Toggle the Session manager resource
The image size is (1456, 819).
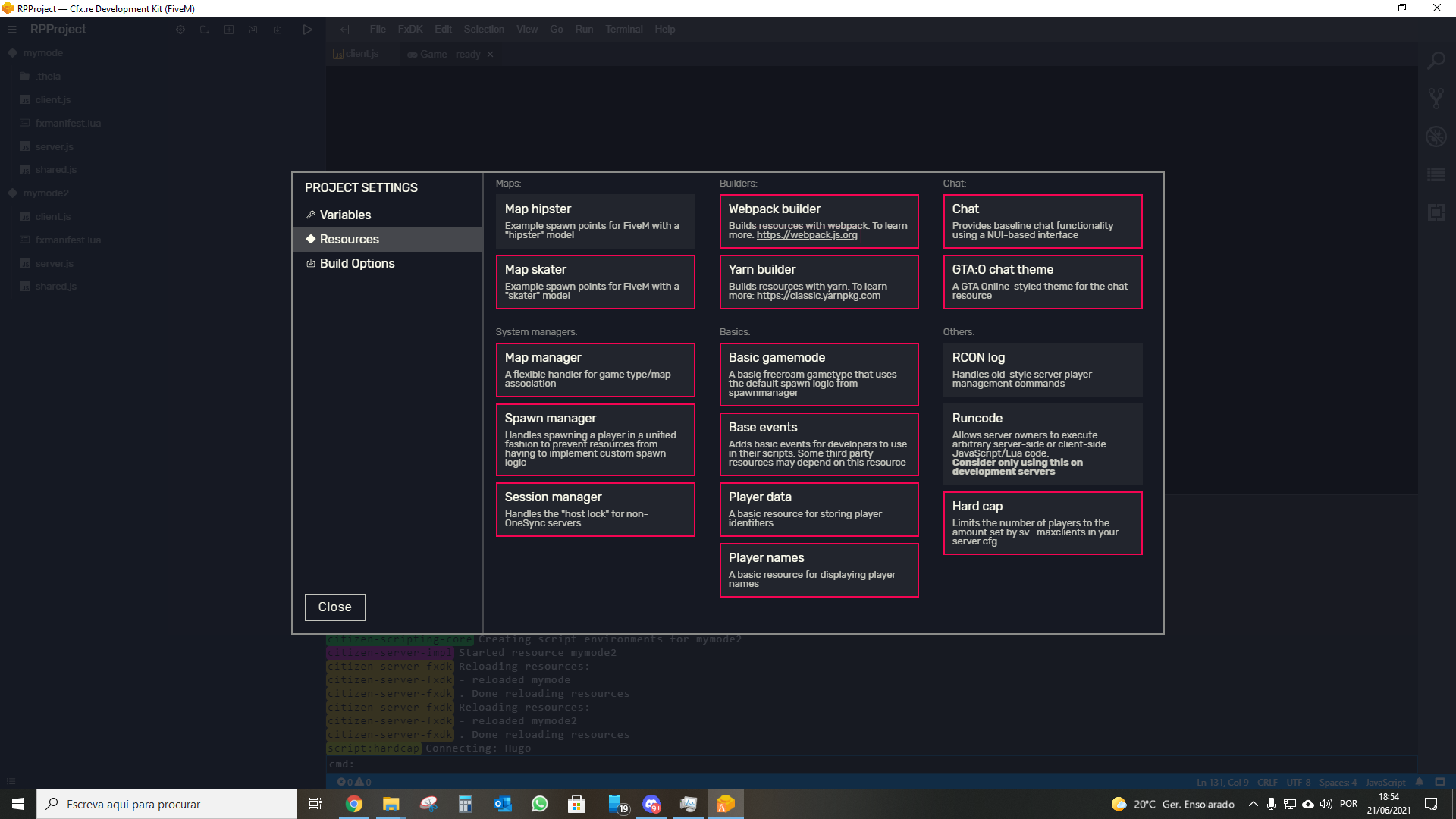point(595,510)
